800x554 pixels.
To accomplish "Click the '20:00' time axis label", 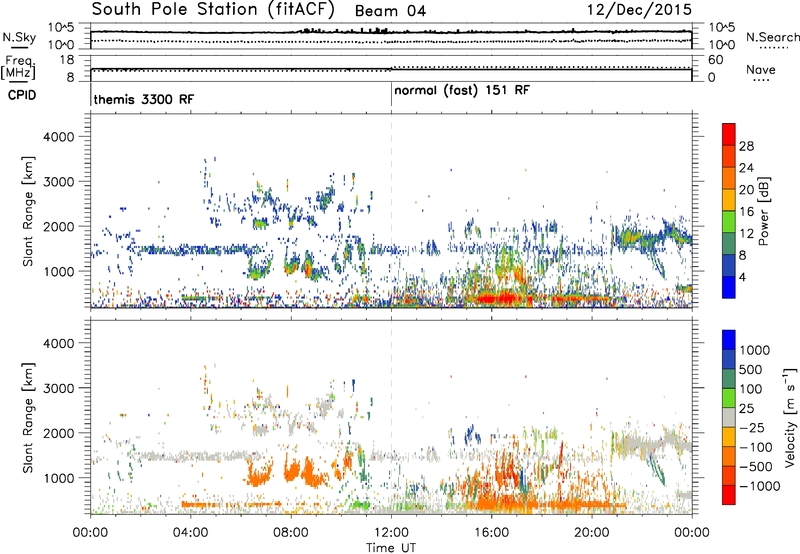I will click(x=592, y=533).
